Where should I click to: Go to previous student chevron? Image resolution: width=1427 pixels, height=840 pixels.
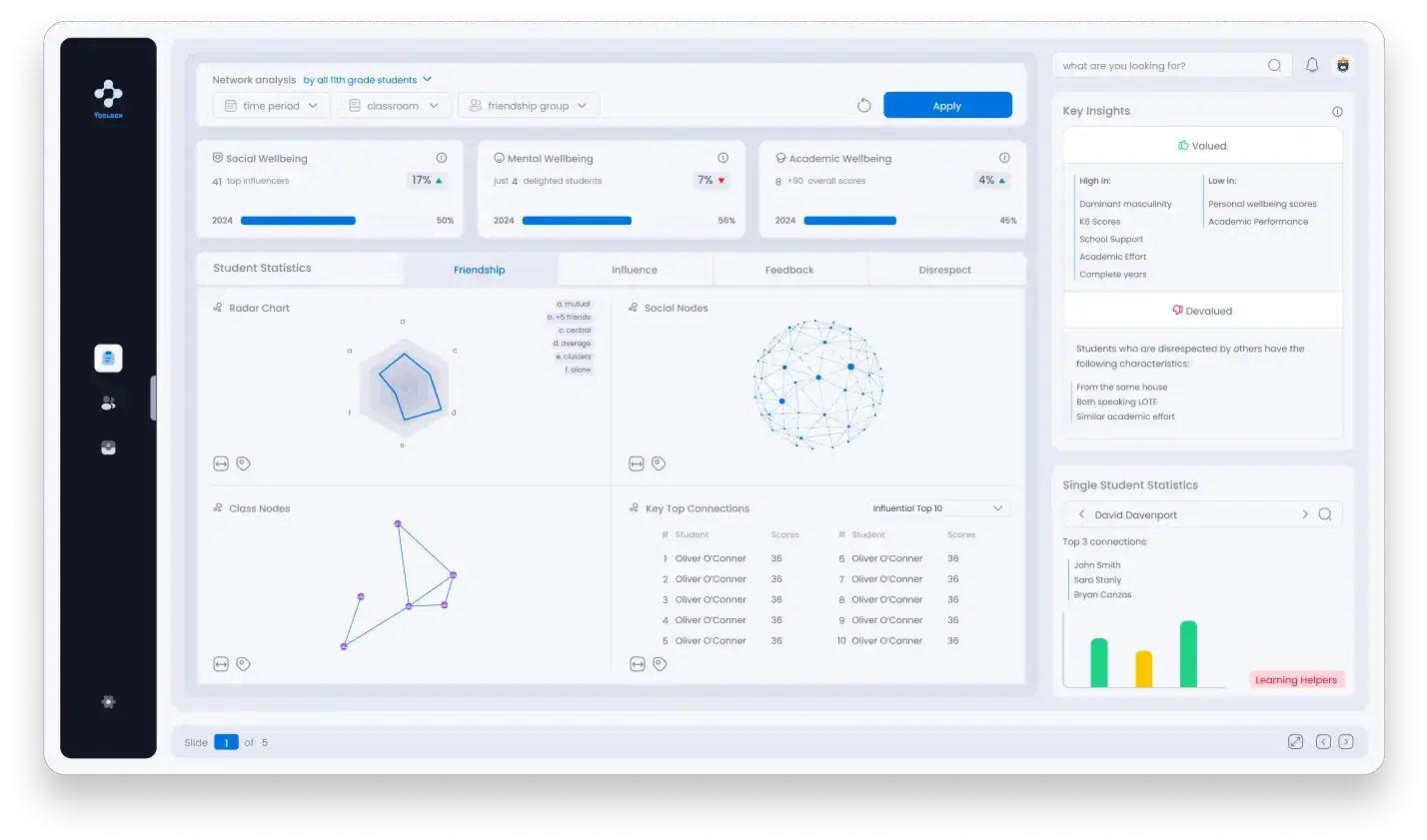(x=1081, y=514)
